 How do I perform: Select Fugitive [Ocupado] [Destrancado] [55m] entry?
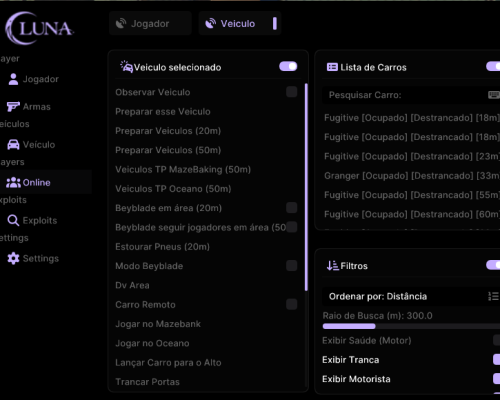click(412, 195)
